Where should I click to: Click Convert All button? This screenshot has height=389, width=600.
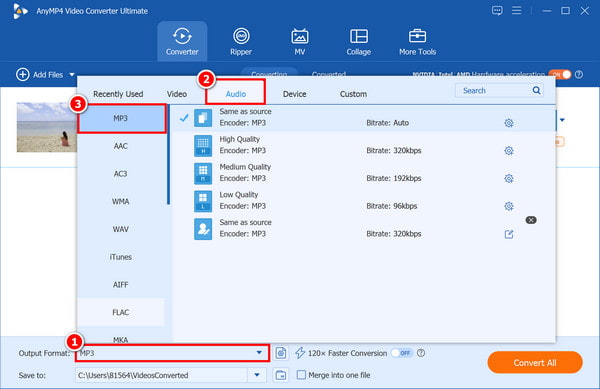[x=535, y=362]
